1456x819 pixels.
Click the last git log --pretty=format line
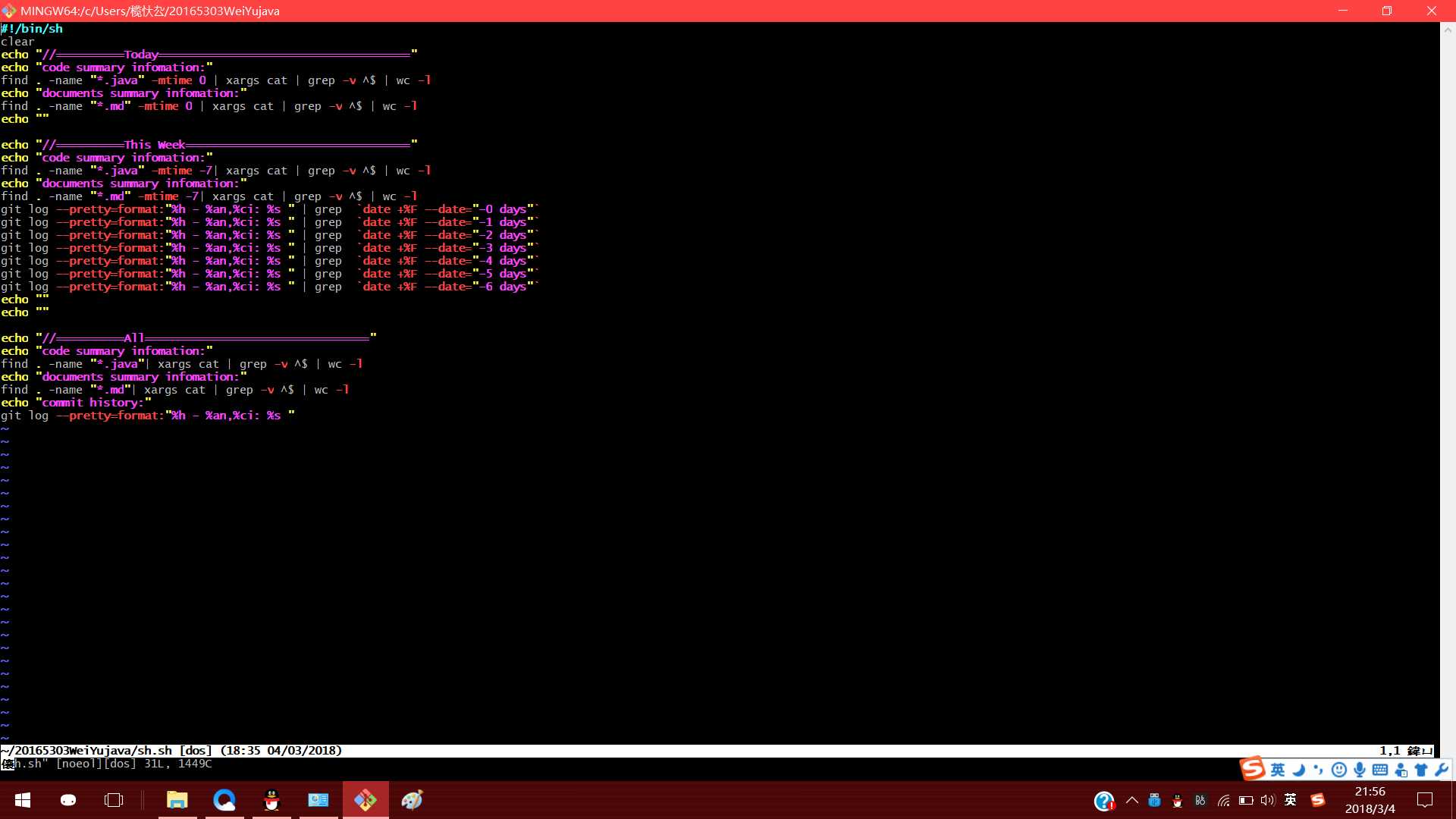[148, 416]
